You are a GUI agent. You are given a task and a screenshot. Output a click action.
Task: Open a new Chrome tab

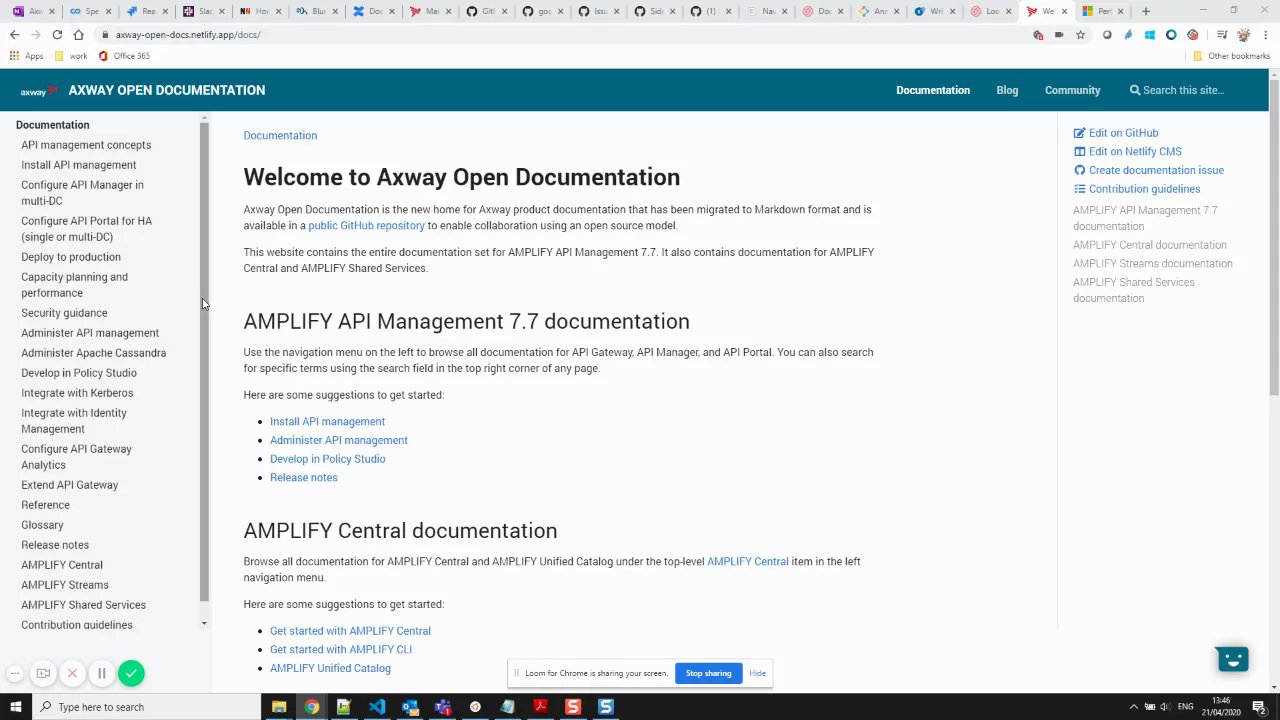[x=1145, y=11]
